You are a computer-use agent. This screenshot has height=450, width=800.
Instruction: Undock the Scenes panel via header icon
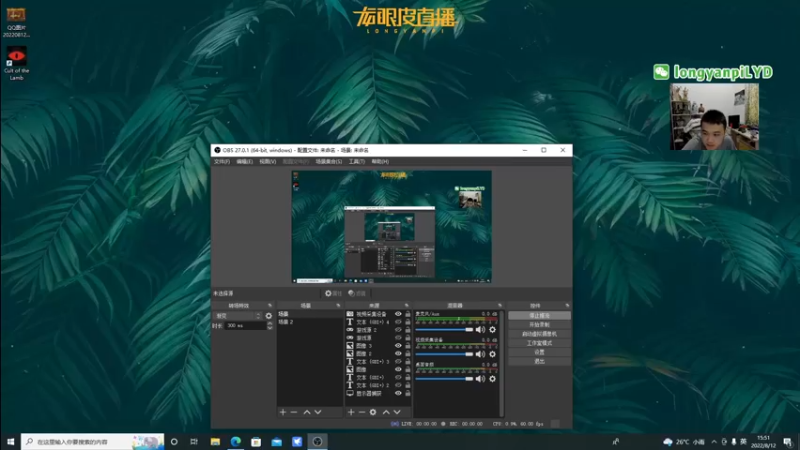[x=338, y=306]
